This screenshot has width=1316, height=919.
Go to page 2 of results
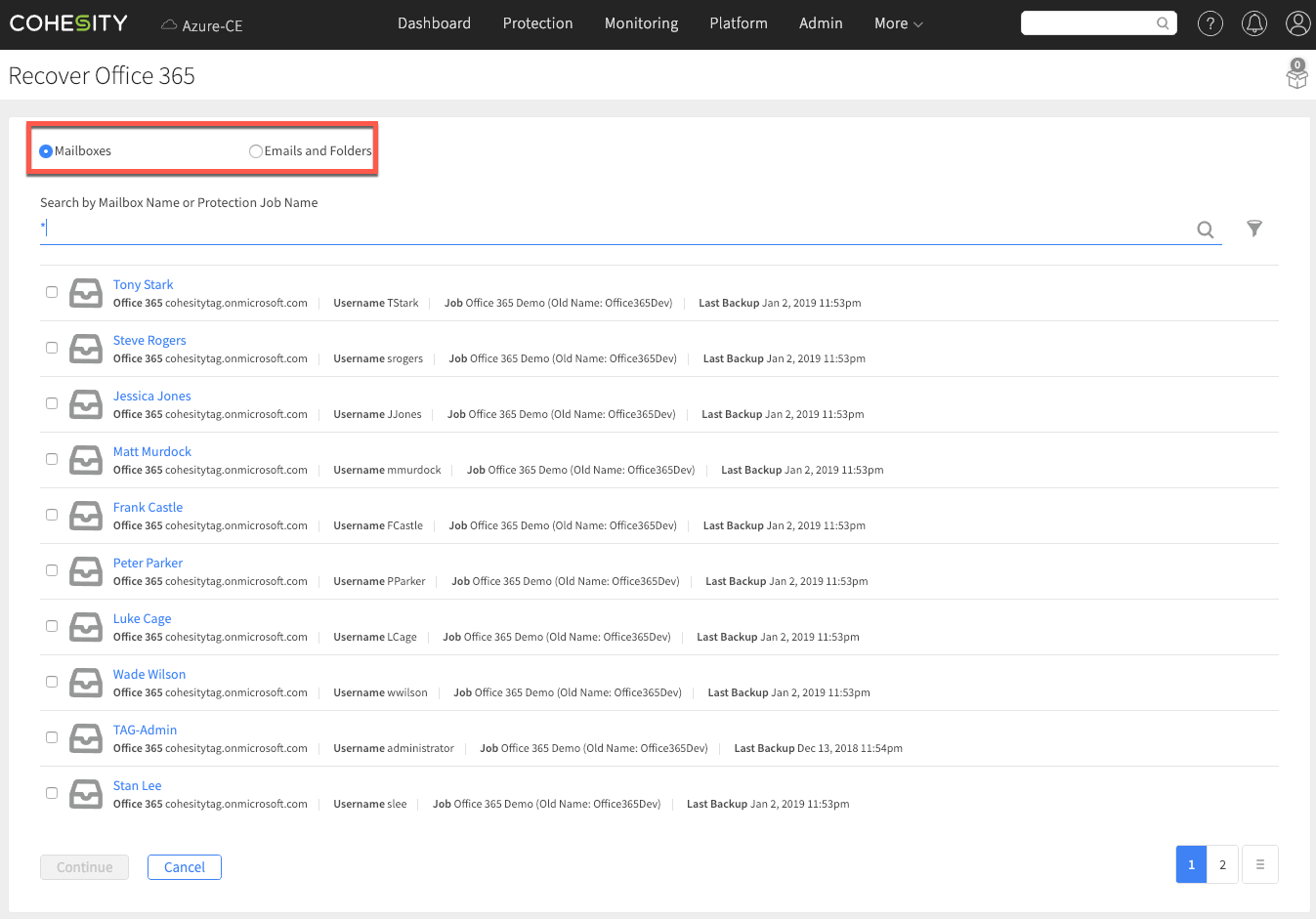pyautogui.click(x=1222, y=864)
